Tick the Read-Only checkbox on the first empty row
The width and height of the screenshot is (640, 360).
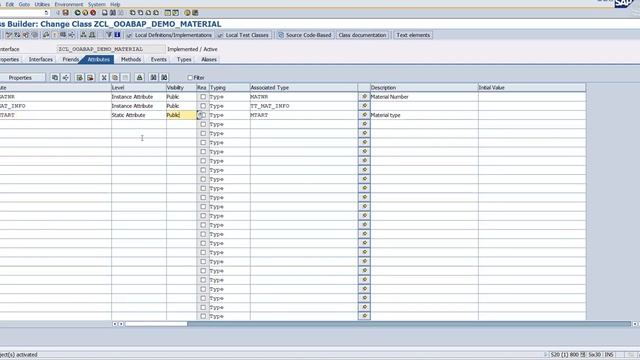pyautogui.click(x=203, y=124)
